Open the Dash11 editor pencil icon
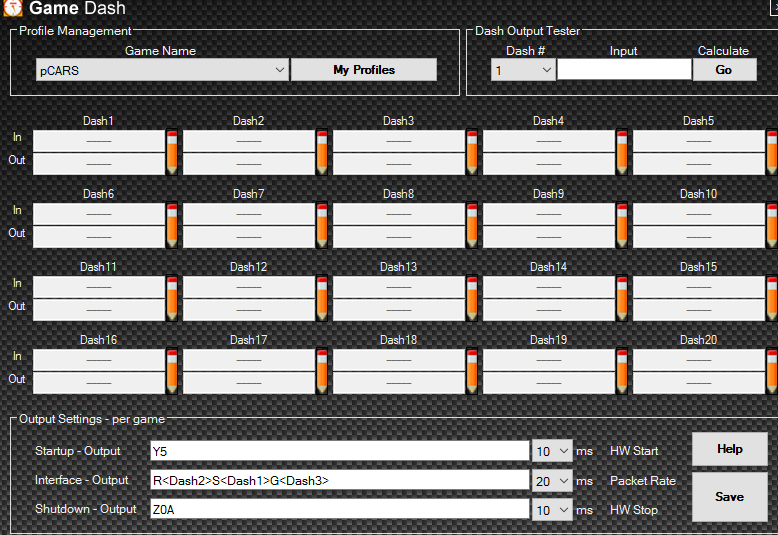 coord(172,298)
